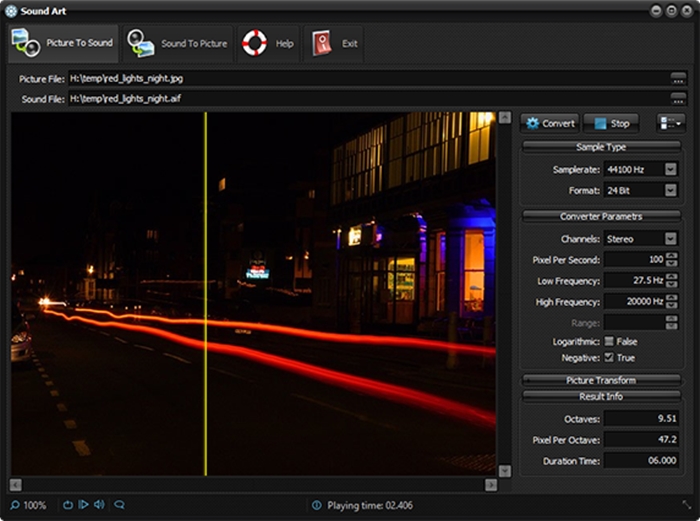Expand the Picture Transform section
The height and width of the screenshot is (521, 700).
pyautogui.click(x=601, y=380)
